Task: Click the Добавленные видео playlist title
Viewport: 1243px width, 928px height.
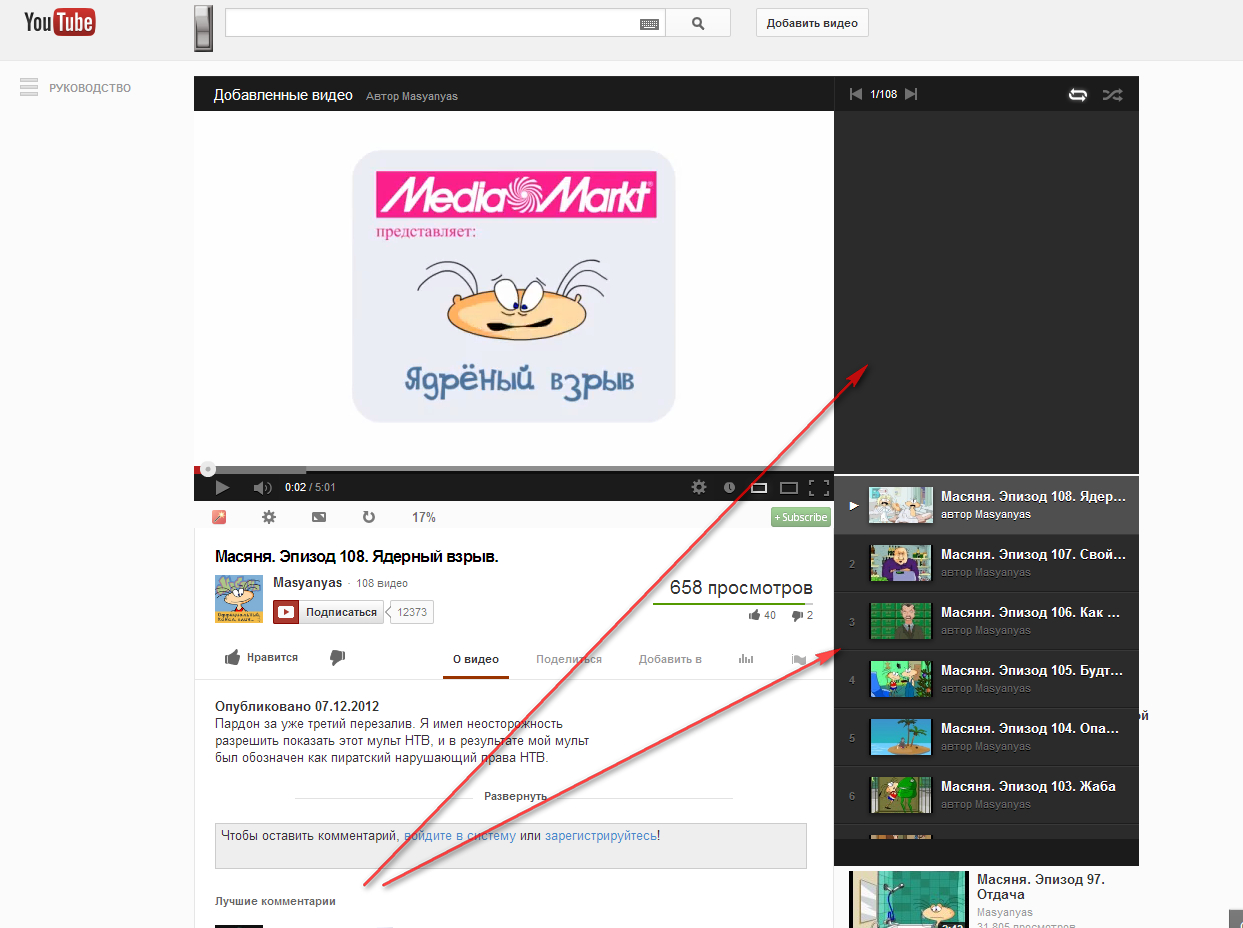Action: [x=283, y=95]
